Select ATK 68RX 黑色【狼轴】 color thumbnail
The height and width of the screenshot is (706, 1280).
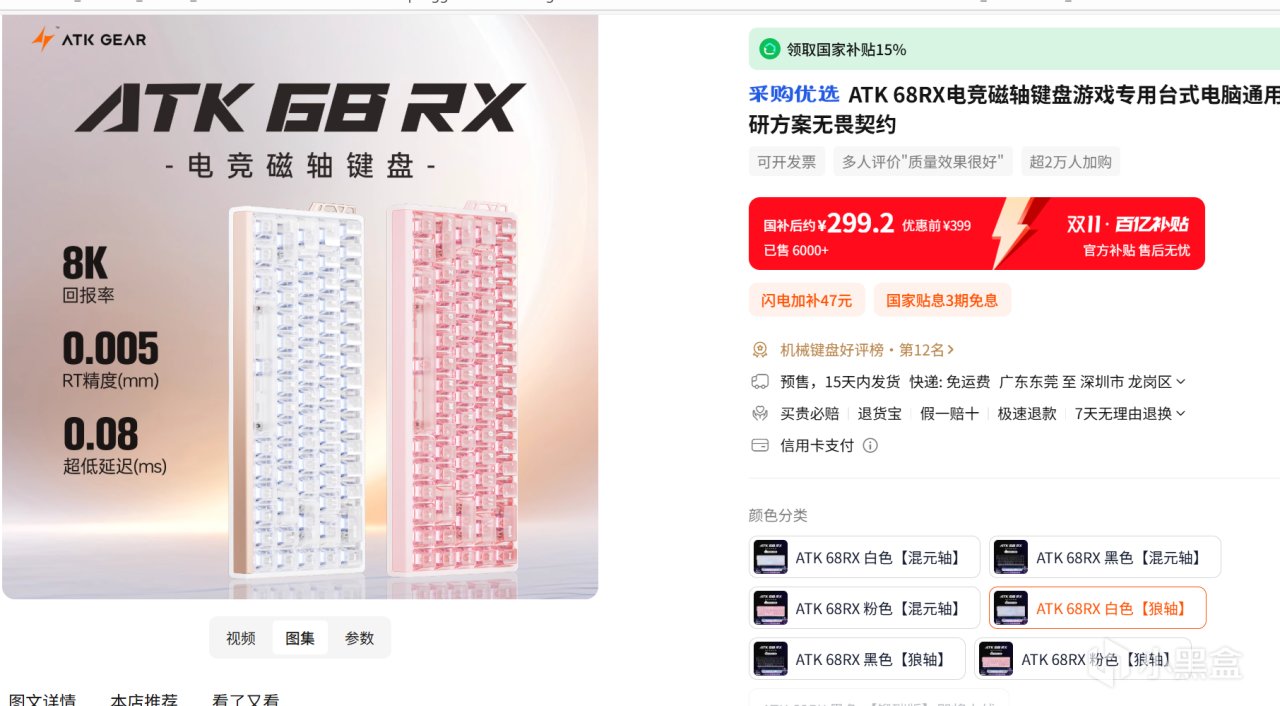coord(771,659)
